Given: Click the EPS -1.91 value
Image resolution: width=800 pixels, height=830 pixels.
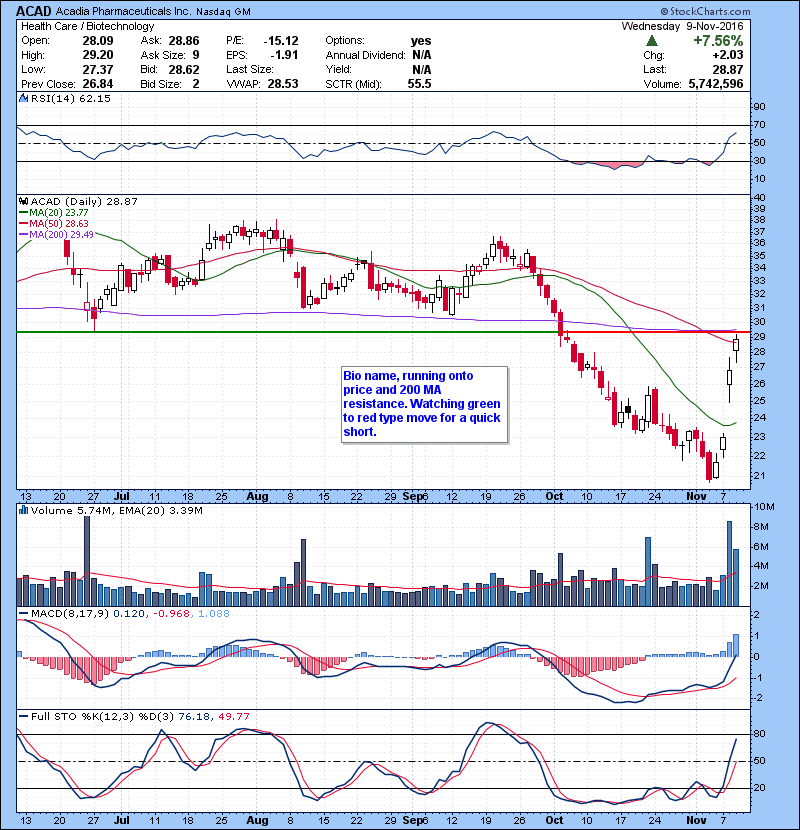Looking at the screenshot, I should click(284, 55).
